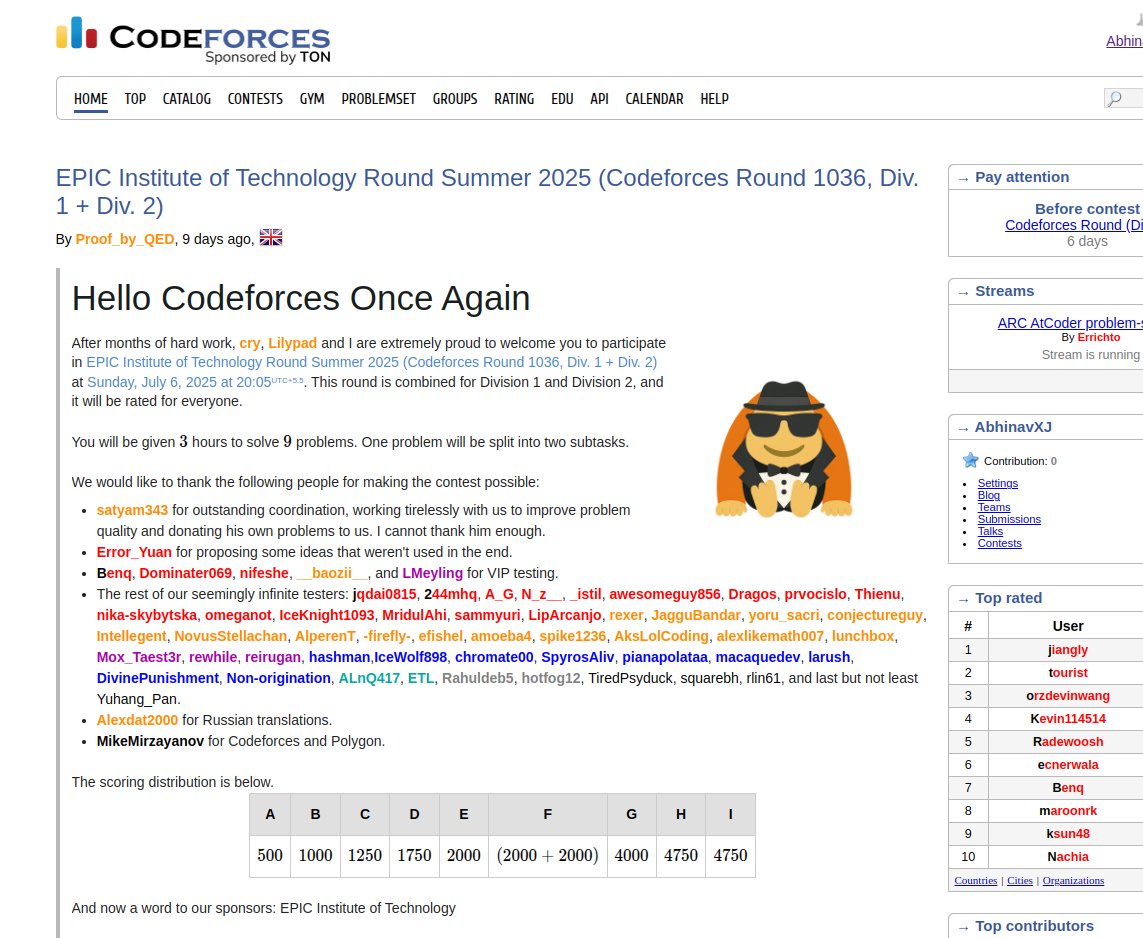The height and width of the screenshot is (938, 1143).
Task: Open the Countries rating link
Action: click(975, 880)
